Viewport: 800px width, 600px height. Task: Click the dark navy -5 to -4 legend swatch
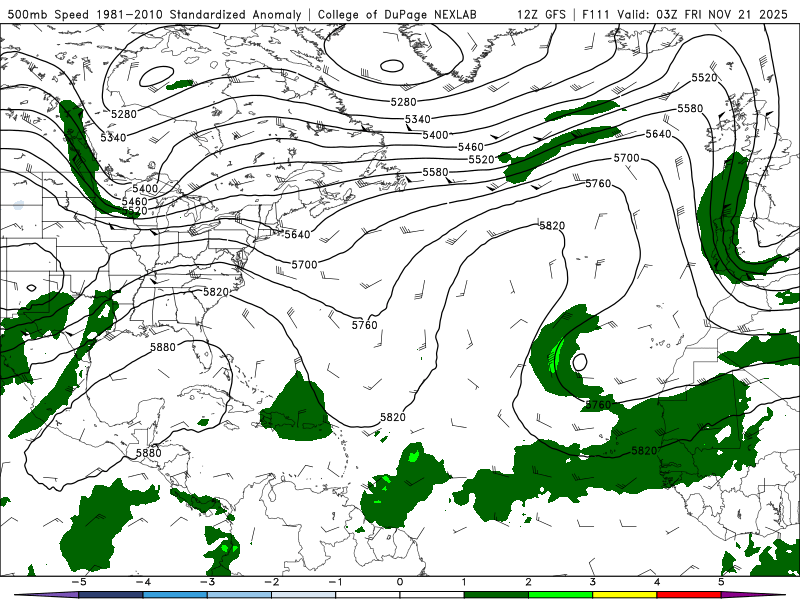pyautogui.click(x=111, y=595)
